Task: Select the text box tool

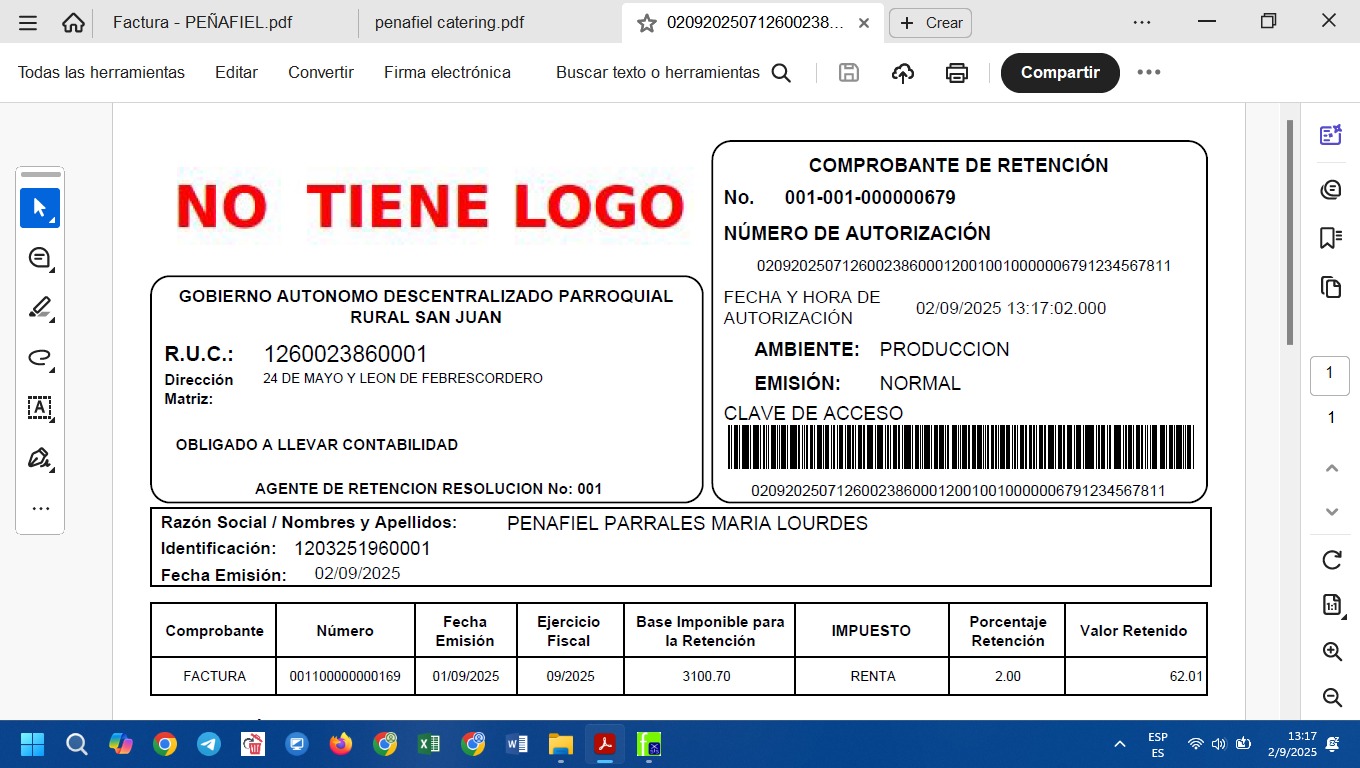Action: coord(40,408)
